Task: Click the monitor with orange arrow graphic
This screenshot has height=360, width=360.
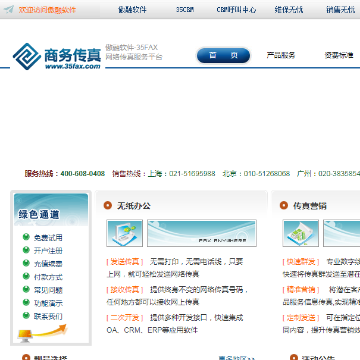Action: (42, 333)
